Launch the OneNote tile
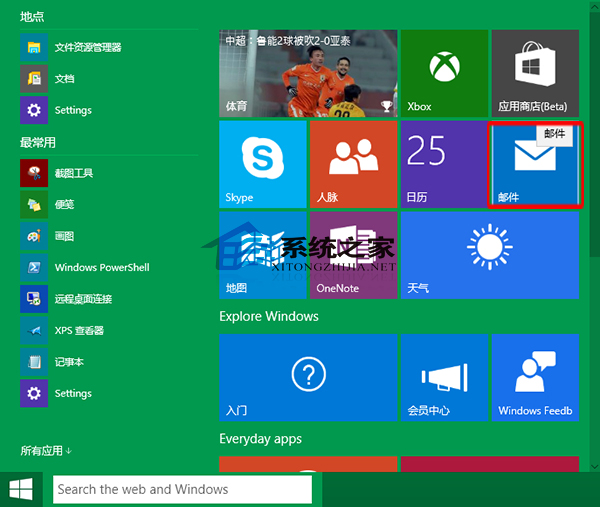 click(354, 255)
